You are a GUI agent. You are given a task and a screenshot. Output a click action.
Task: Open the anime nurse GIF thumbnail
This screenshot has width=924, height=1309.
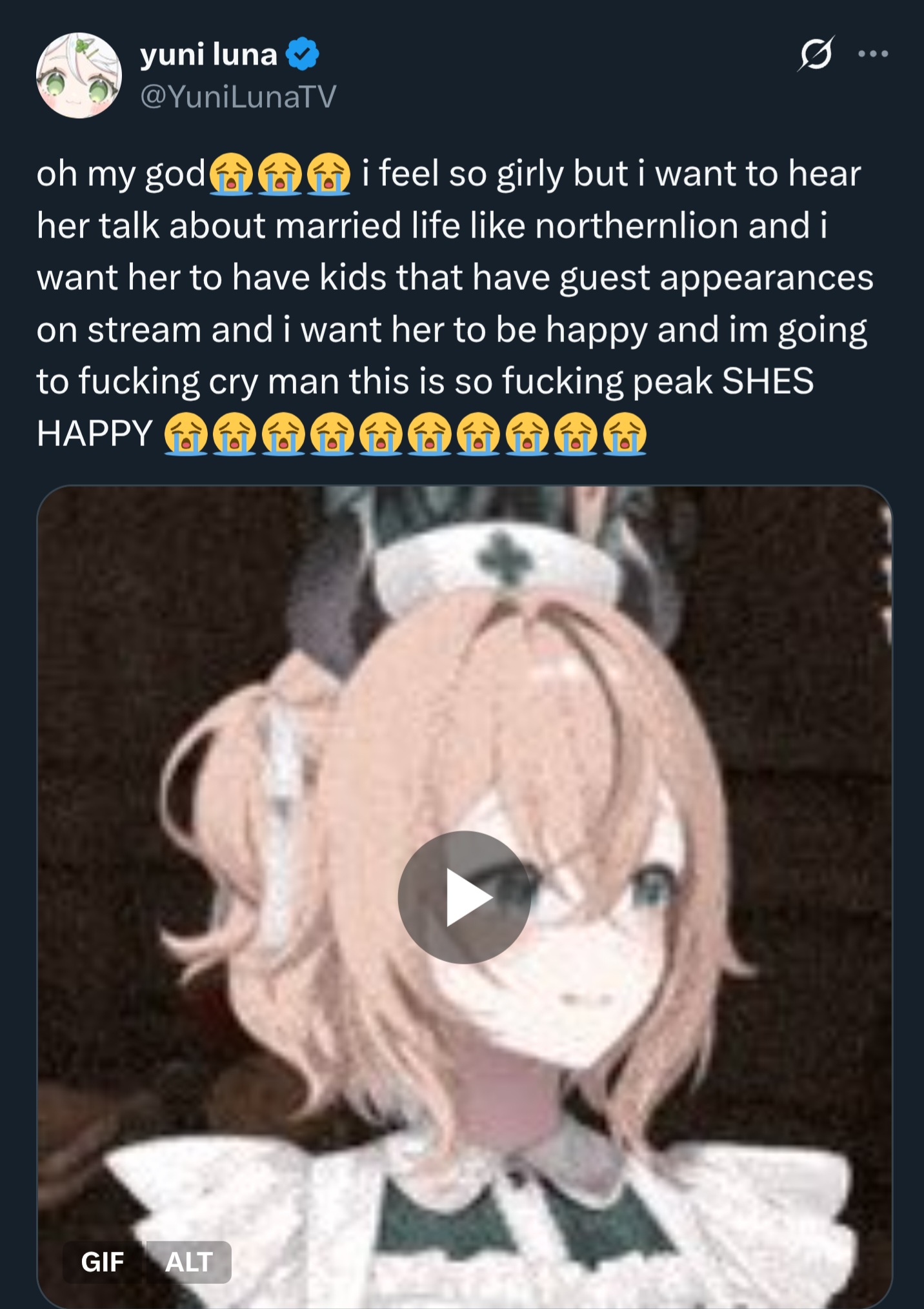(x=465, y=897)
